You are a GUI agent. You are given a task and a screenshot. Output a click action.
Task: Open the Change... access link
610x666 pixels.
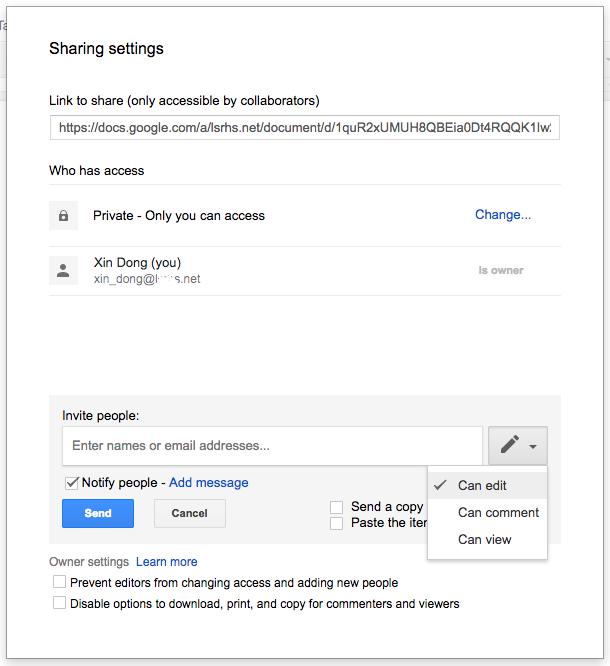[x=503, y=215]
